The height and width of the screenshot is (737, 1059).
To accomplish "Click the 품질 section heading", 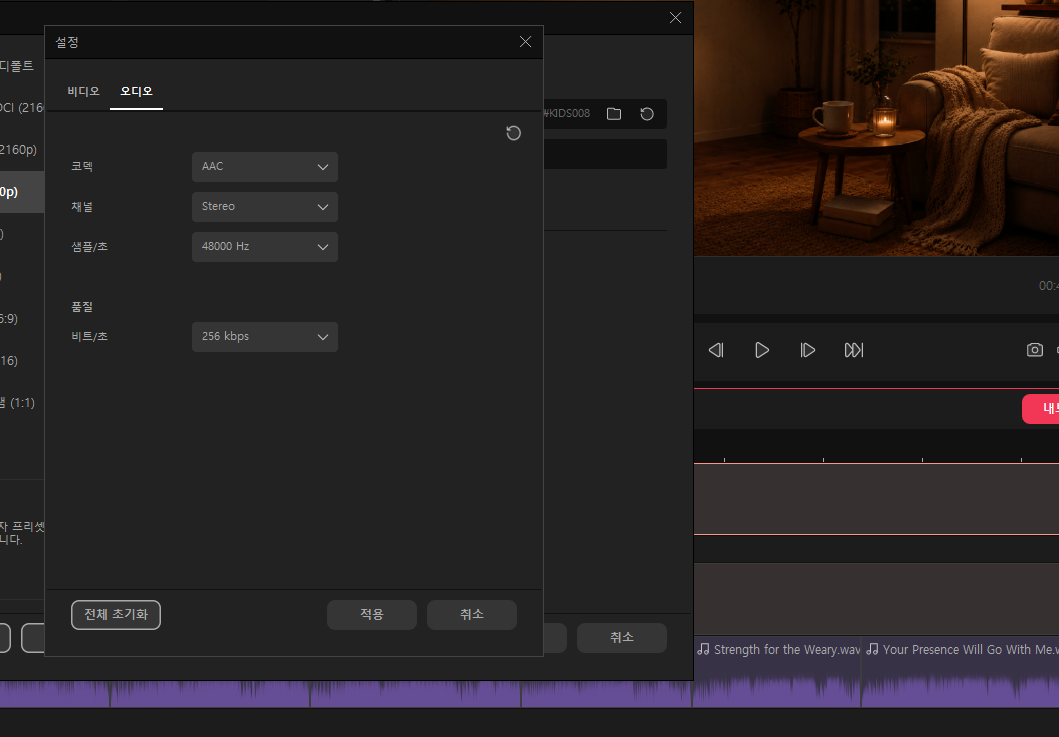I will [82, 307].
